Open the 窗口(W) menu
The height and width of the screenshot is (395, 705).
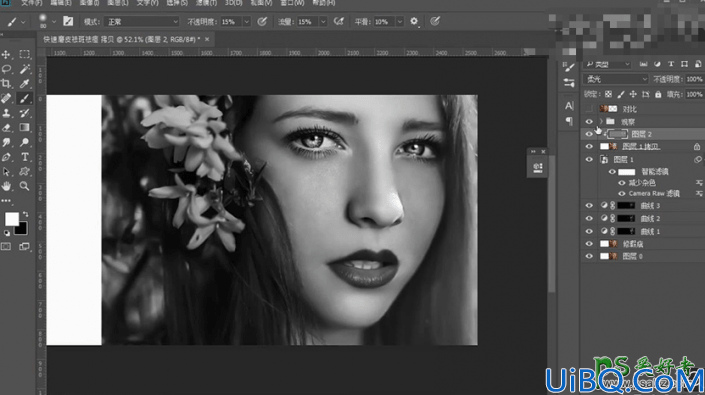point(292,3)
